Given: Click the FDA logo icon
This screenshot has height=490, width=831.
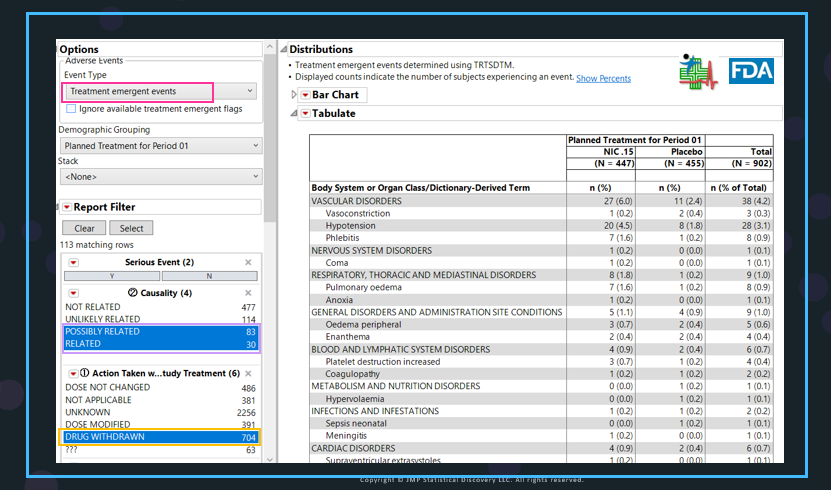Looking at the screenshot, I should click(751, 70).
